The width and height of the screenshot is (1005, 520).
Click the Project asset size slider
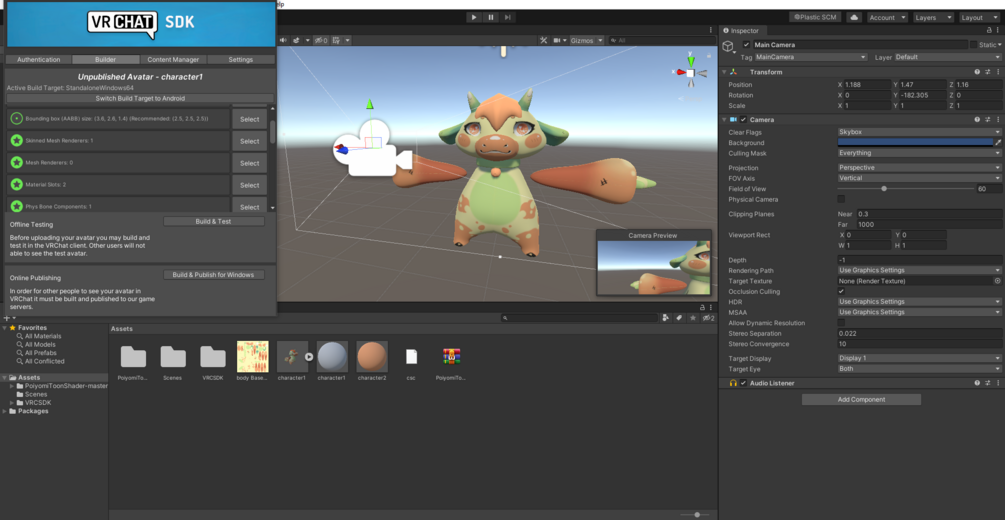tap(695, 514)
